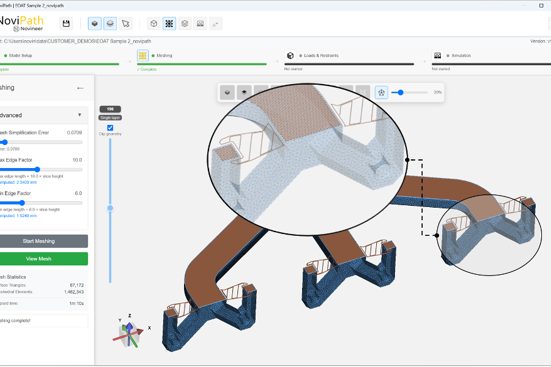Select the meshing grid toolbar icon
Image resolution: width=551 pixels, height=367 pixels.
(169, 24)
